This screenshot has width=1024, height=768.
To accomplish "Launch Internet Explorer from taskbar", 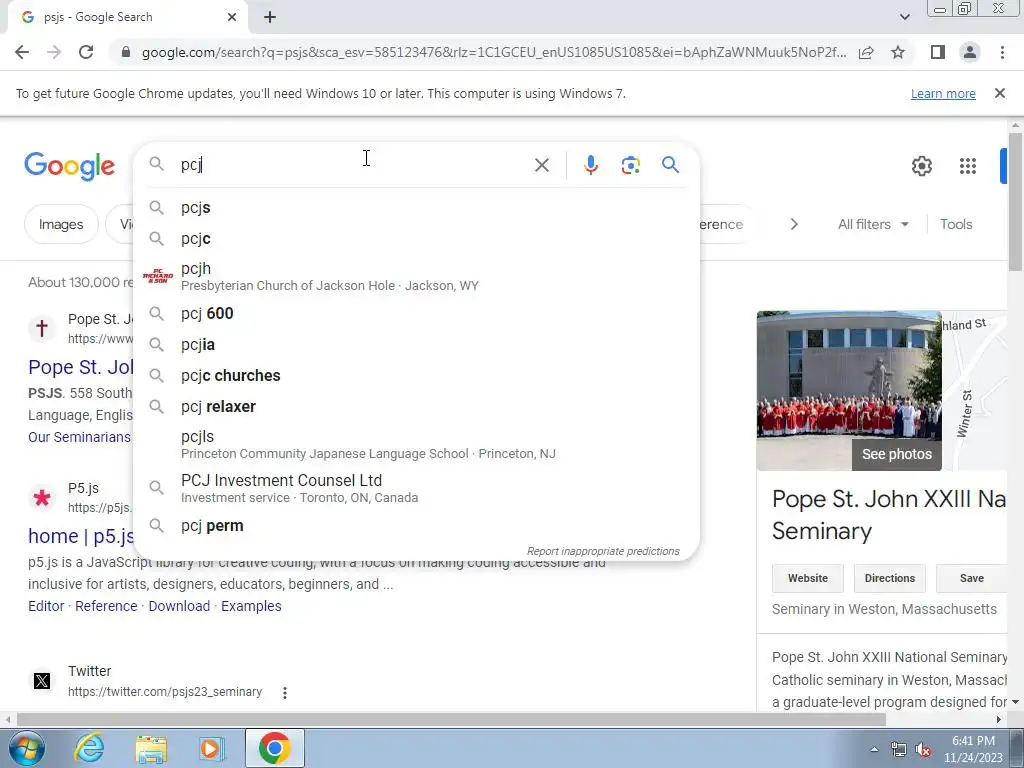I will (x=88, y=748).
